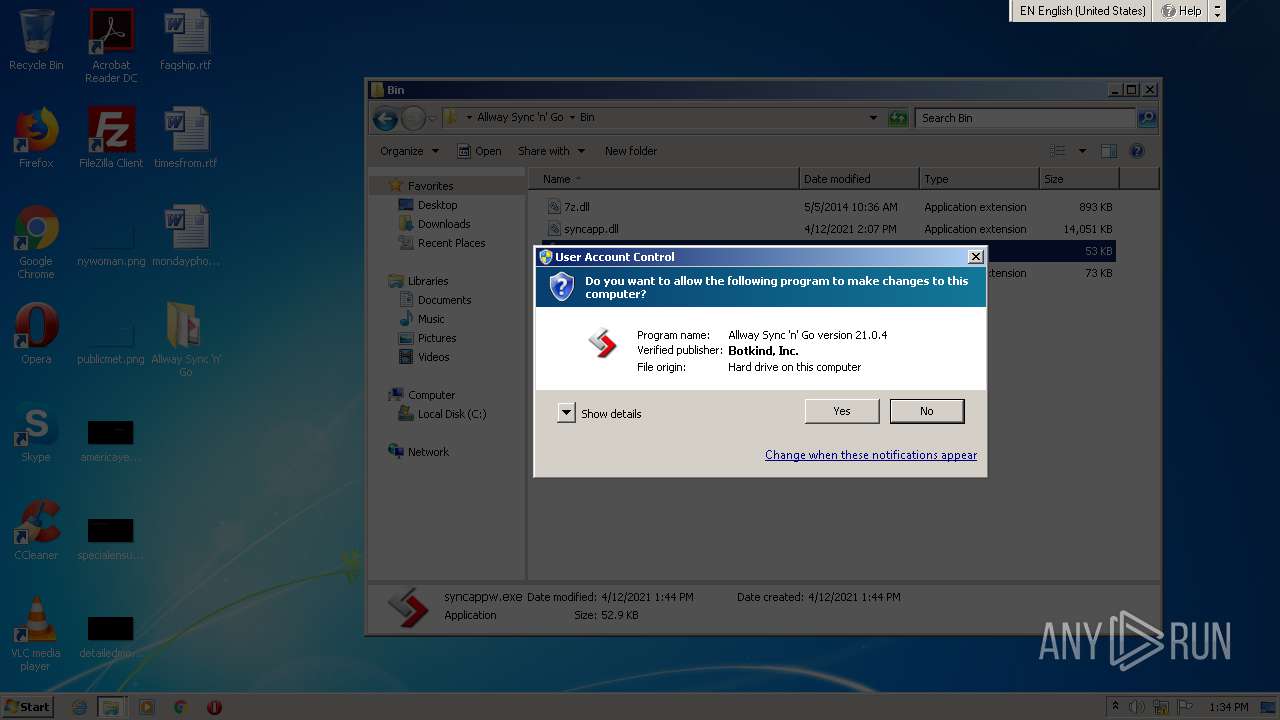Open timesfrom.rtf desktop file
1280x720 pixels.
click(186, 138)
